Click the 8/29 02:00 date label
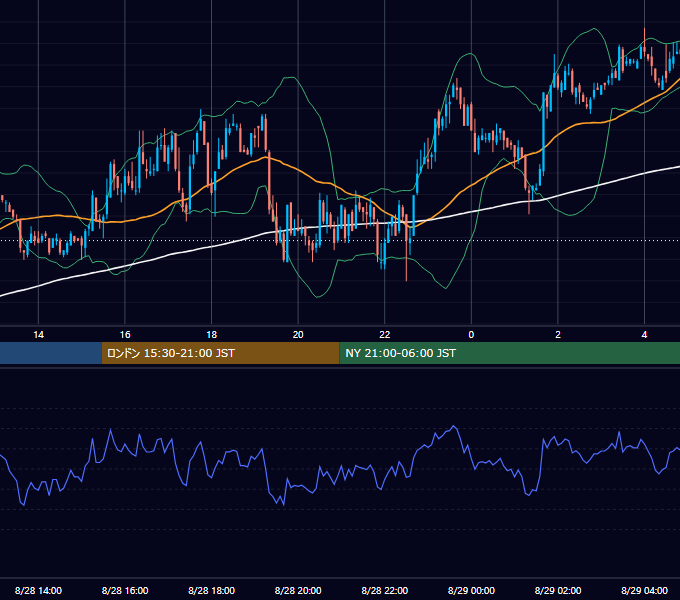The width and height of the screenshot is (680, 600). [558, 590]
